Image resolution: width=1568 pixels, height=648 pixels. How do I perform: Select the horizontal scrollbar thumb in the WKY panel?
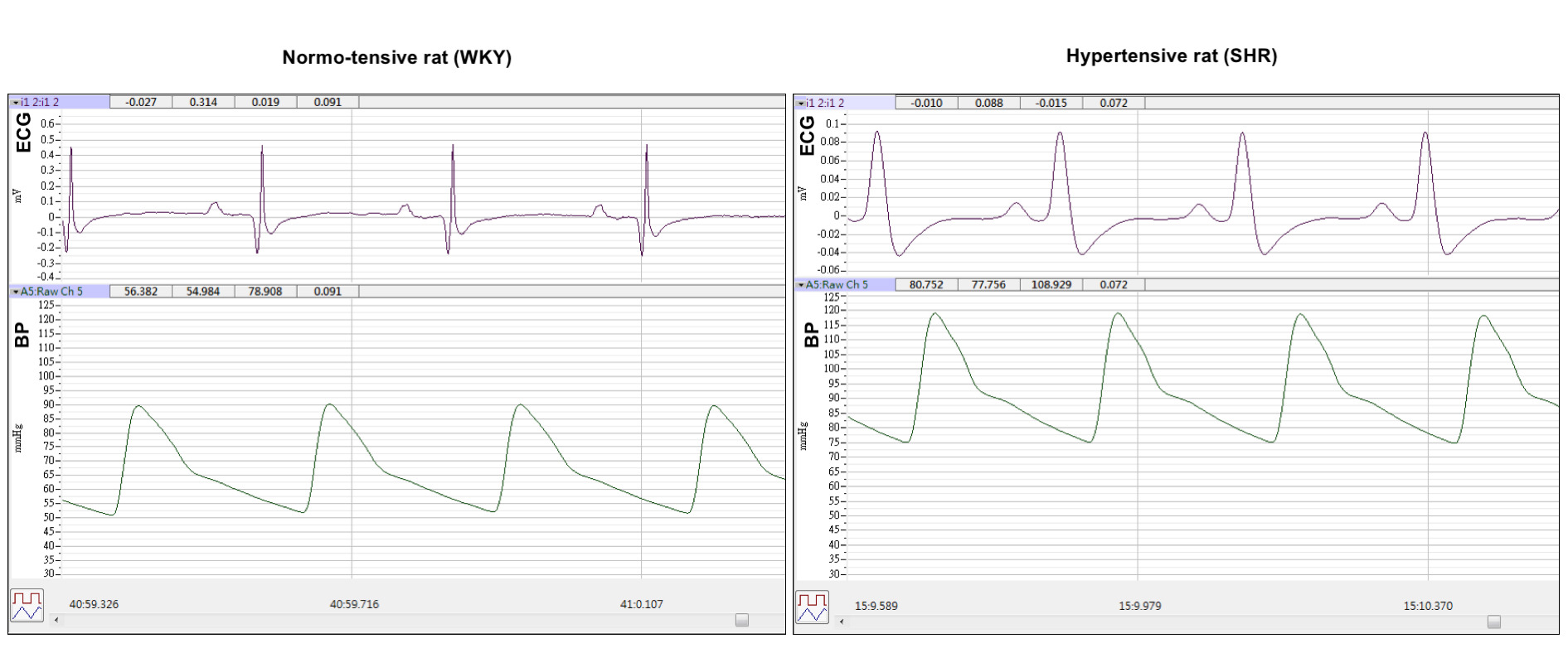pyautogui.click(x=742, y=620)
